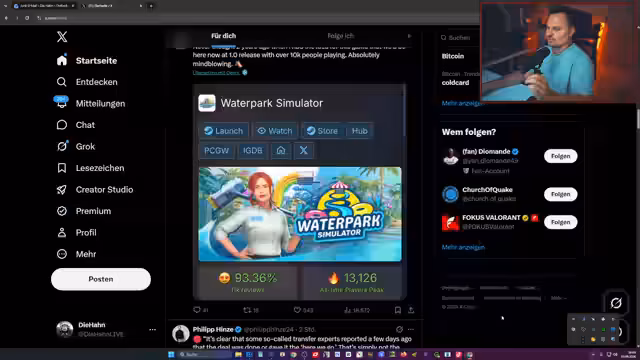This screenshot has width=640, height=360.
Task: Switch to the Folge ich tab
Action: 340,36
